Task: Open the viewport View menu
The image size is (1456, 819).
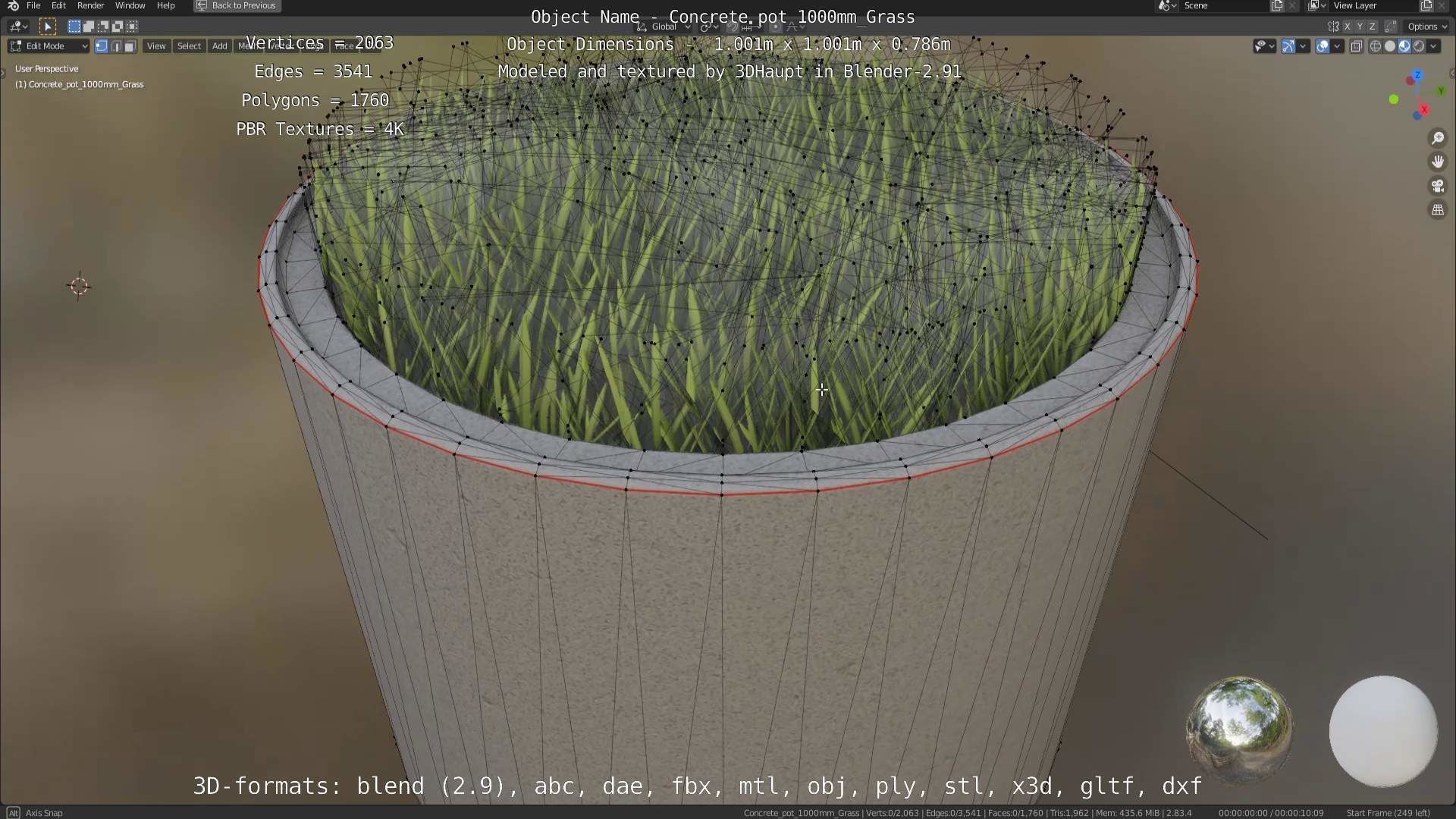Action: (156, 46)
